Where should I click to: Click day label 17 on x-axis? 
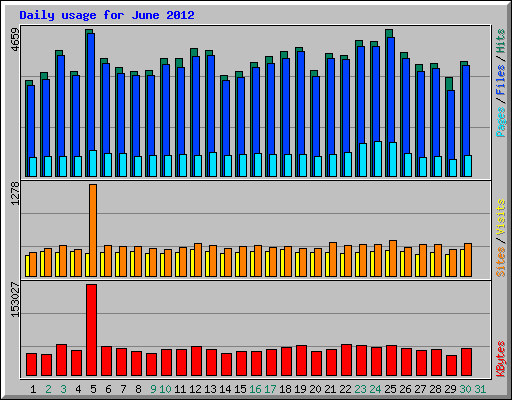(270, 389)
